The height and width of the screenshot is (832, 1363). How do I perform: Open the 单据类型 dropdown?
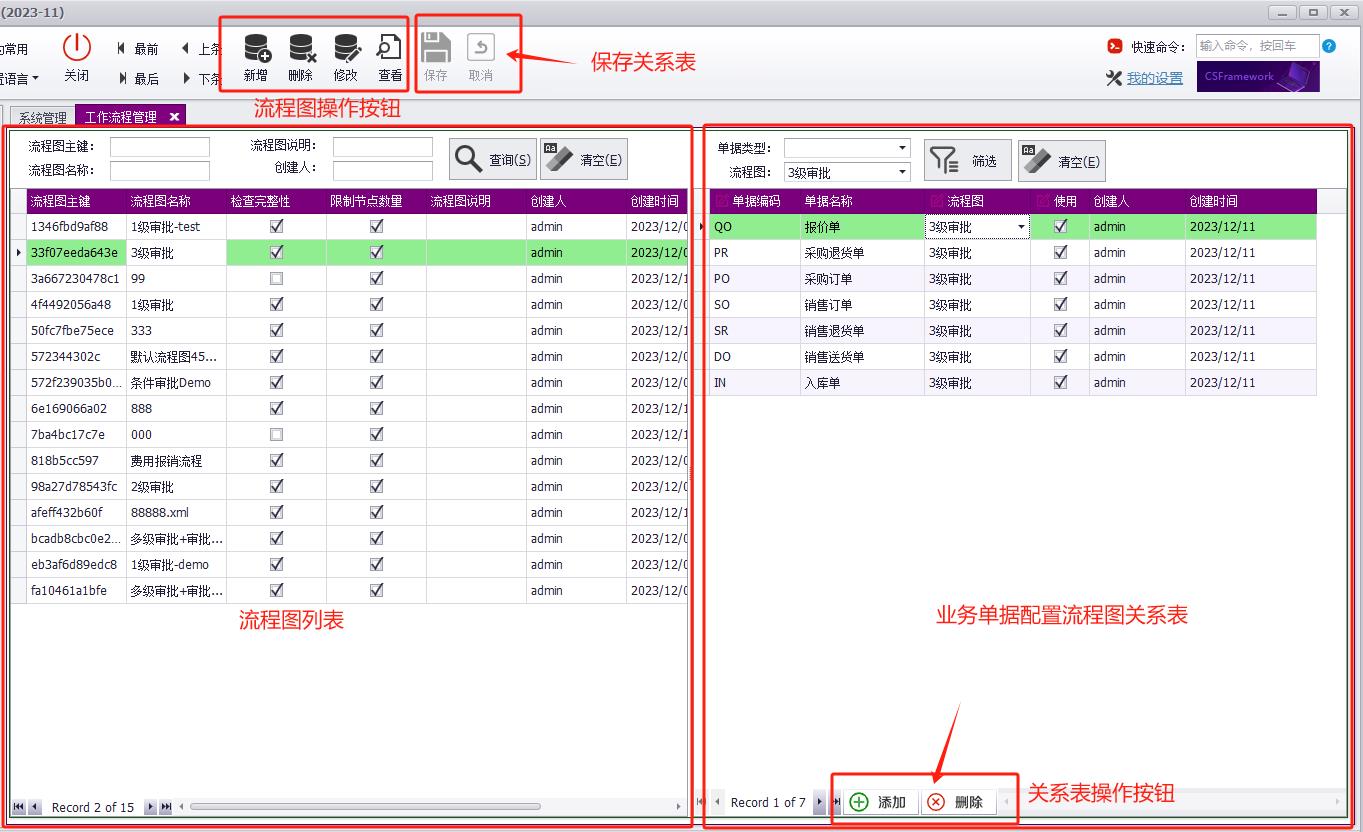click(x=902, y=147)
